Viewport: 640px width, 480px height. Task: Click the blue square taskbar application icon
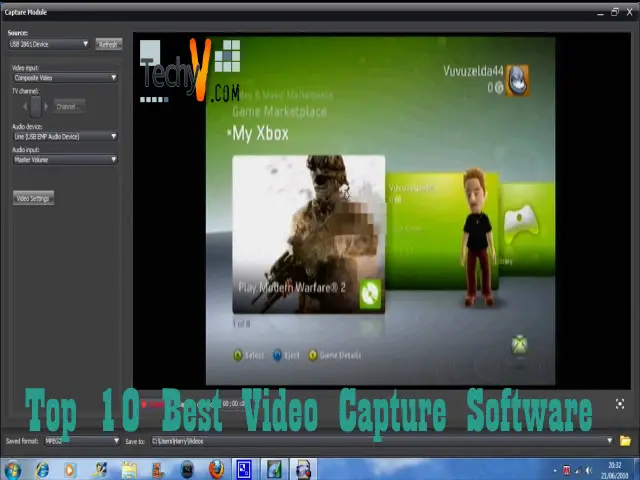pos(244,469)
